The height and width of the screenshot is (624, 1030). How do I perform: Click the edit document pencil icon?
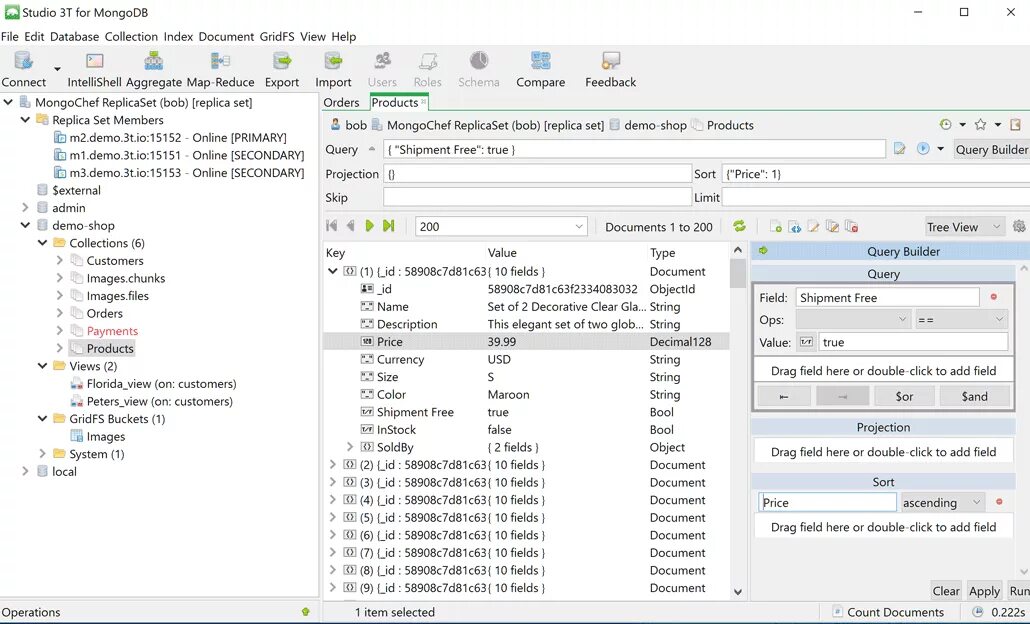(x=813, y=227)
